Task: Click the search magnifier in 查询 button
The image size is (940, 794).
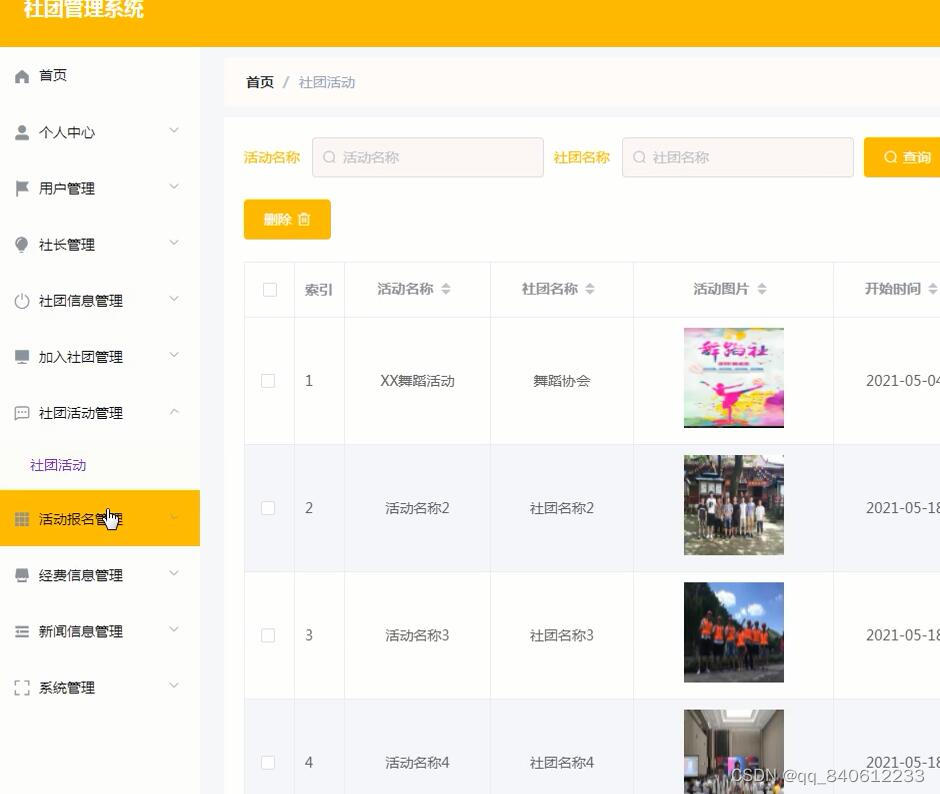Action: click(x=891, y=157)
